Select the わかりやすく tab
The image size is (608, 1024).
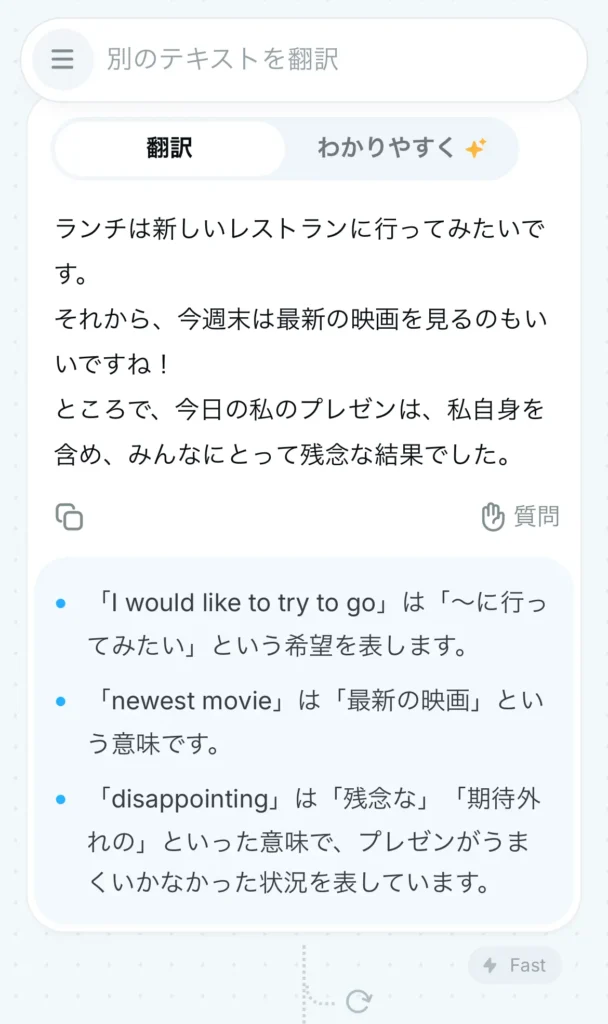[385, 149]
